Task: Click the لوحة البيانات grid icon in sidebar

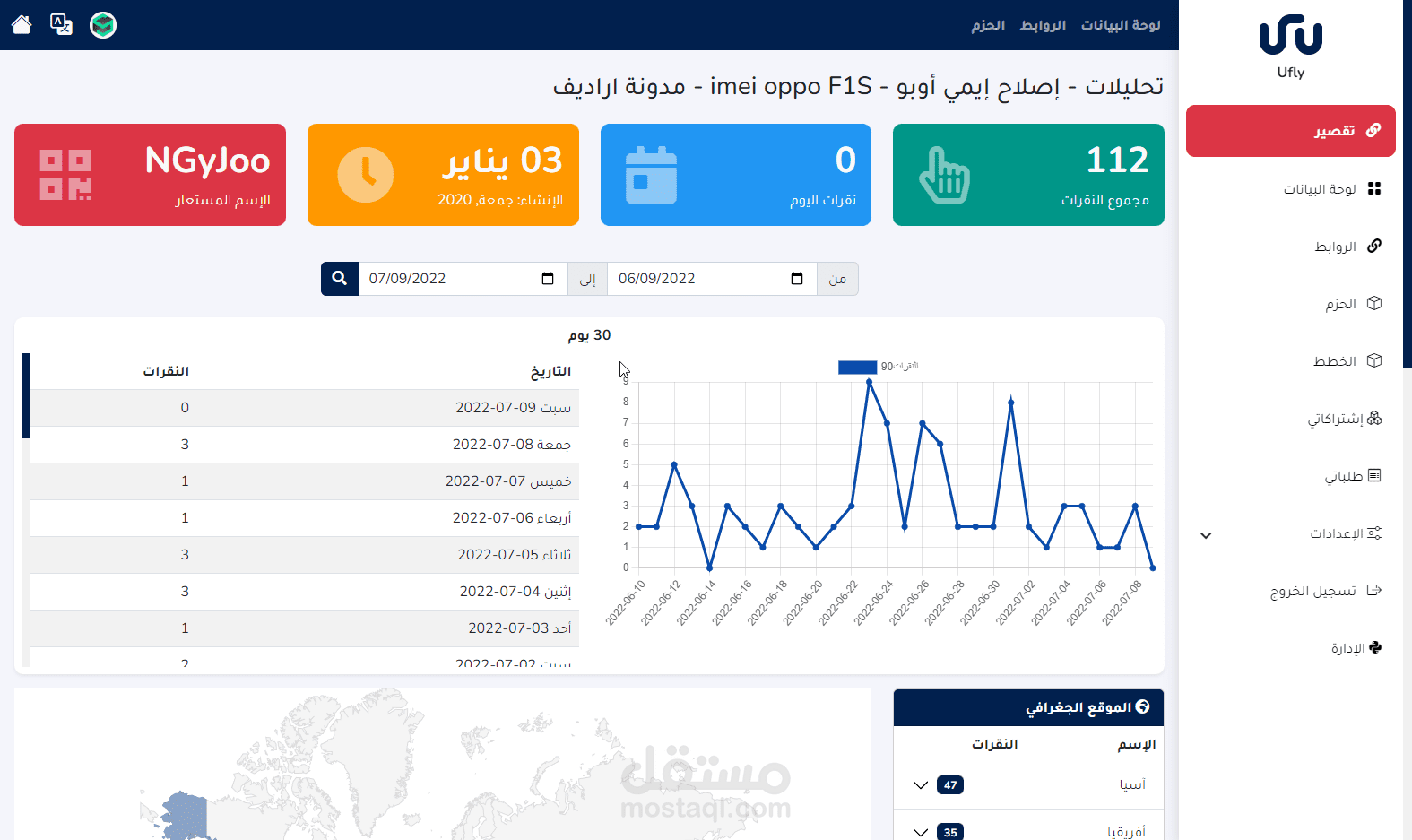Action: coord(1374,188)
